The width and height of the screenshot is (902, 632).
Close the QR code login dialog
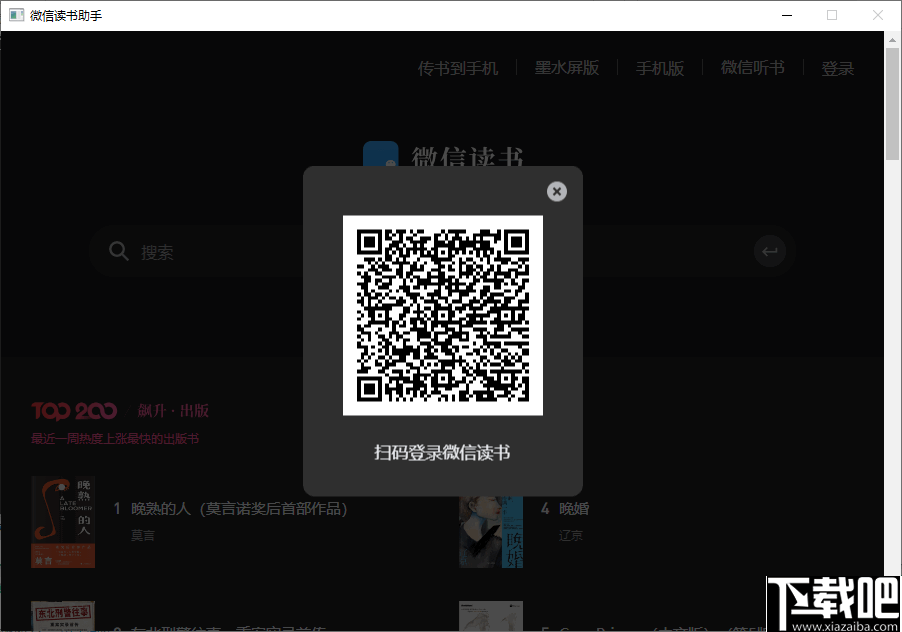tap(557, 191)
